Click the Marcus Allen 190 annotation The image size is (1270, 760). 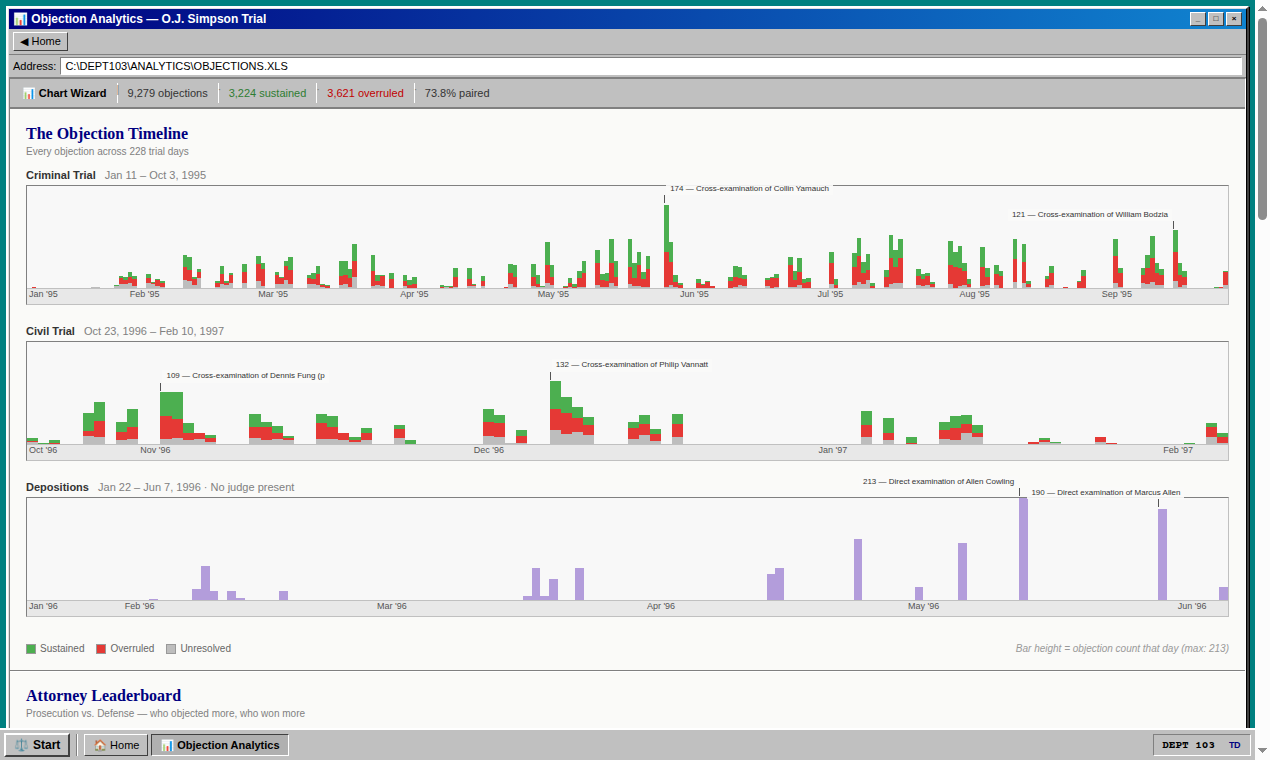[x=1105, y=492]
